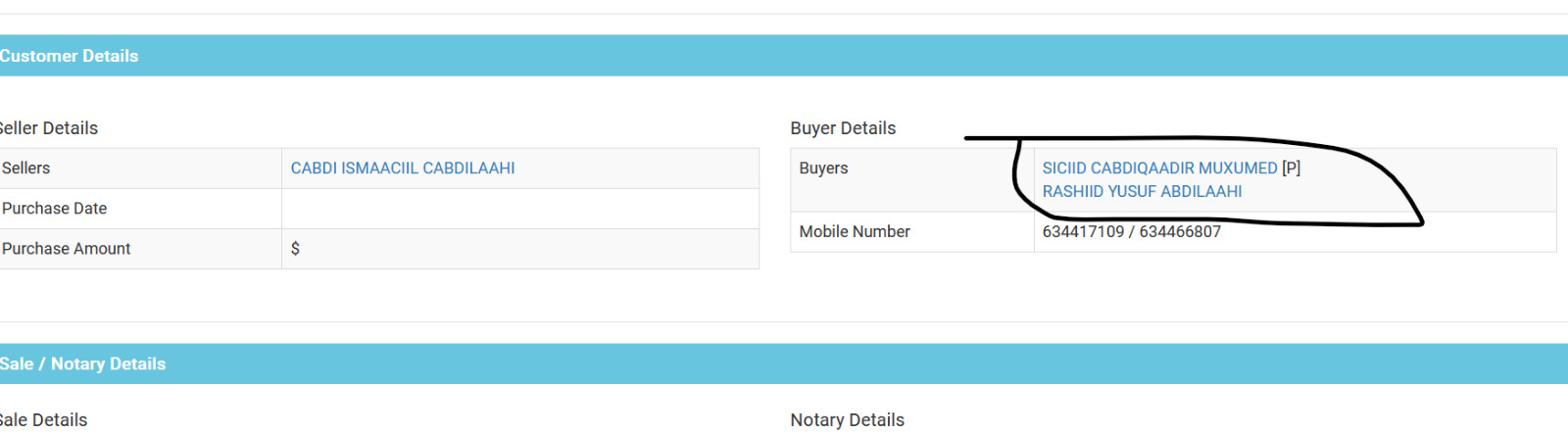Click mobile number 634417109
Image resolution: width=1568 pixels, height=435 pixels.
1083,232
